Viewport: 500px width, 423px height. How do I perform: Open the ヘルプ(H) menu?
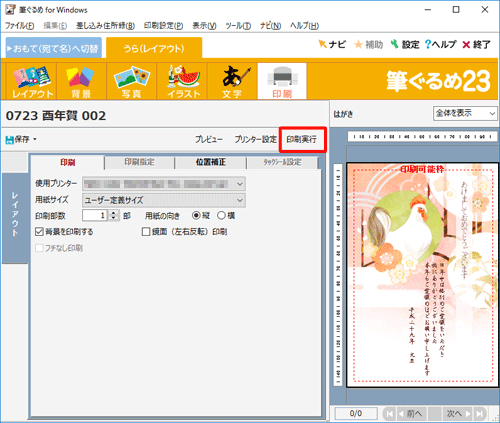tap(304, 26)
